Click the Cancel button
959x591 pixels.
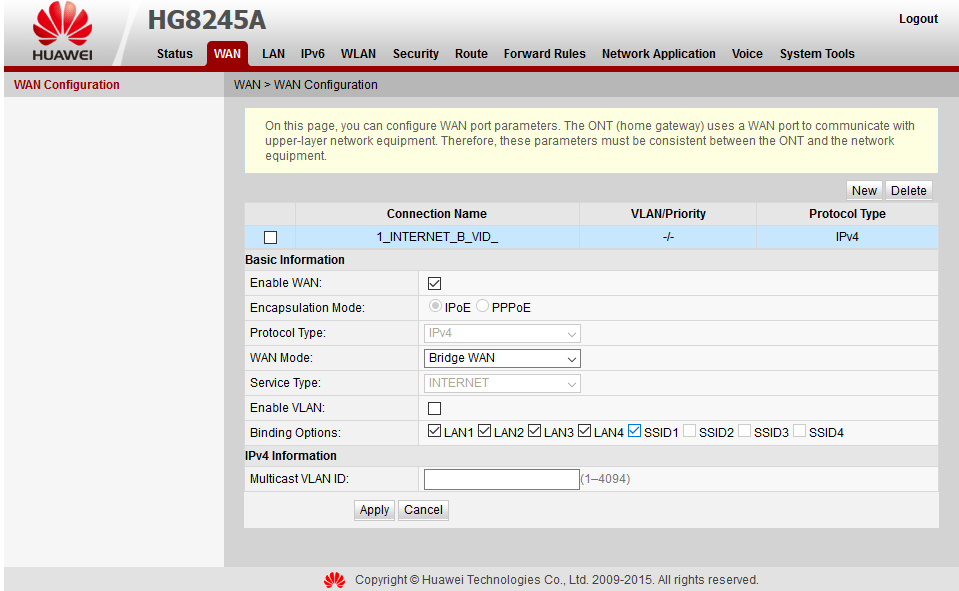click(423, 510)
